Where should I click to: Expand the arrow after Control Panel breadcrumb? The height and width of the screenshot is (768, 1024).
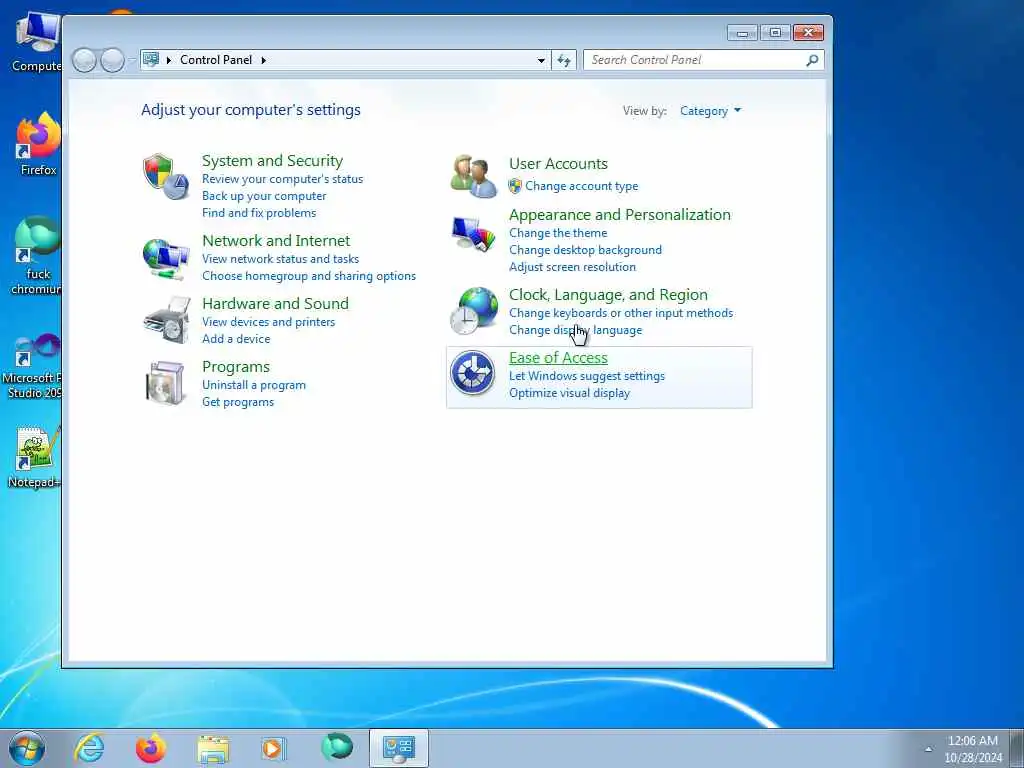point(264,60)
